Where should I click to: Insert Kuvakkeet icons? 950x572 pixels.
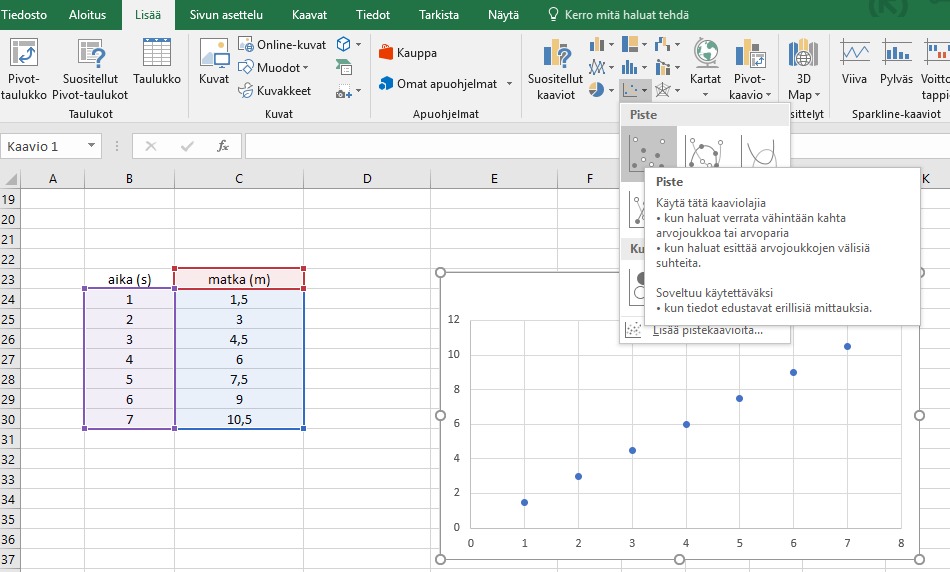[274, 90]
